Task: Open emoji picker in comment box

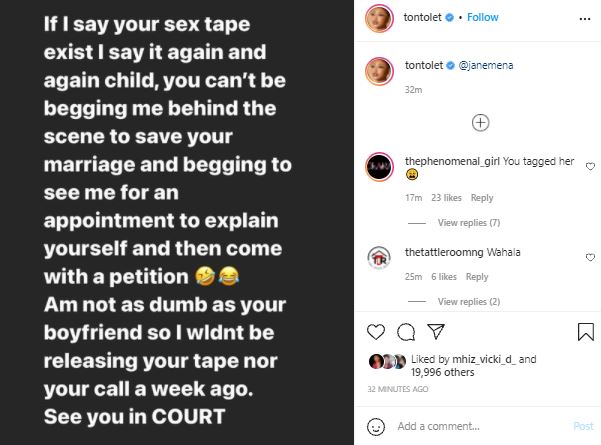Action: point(377,426)
